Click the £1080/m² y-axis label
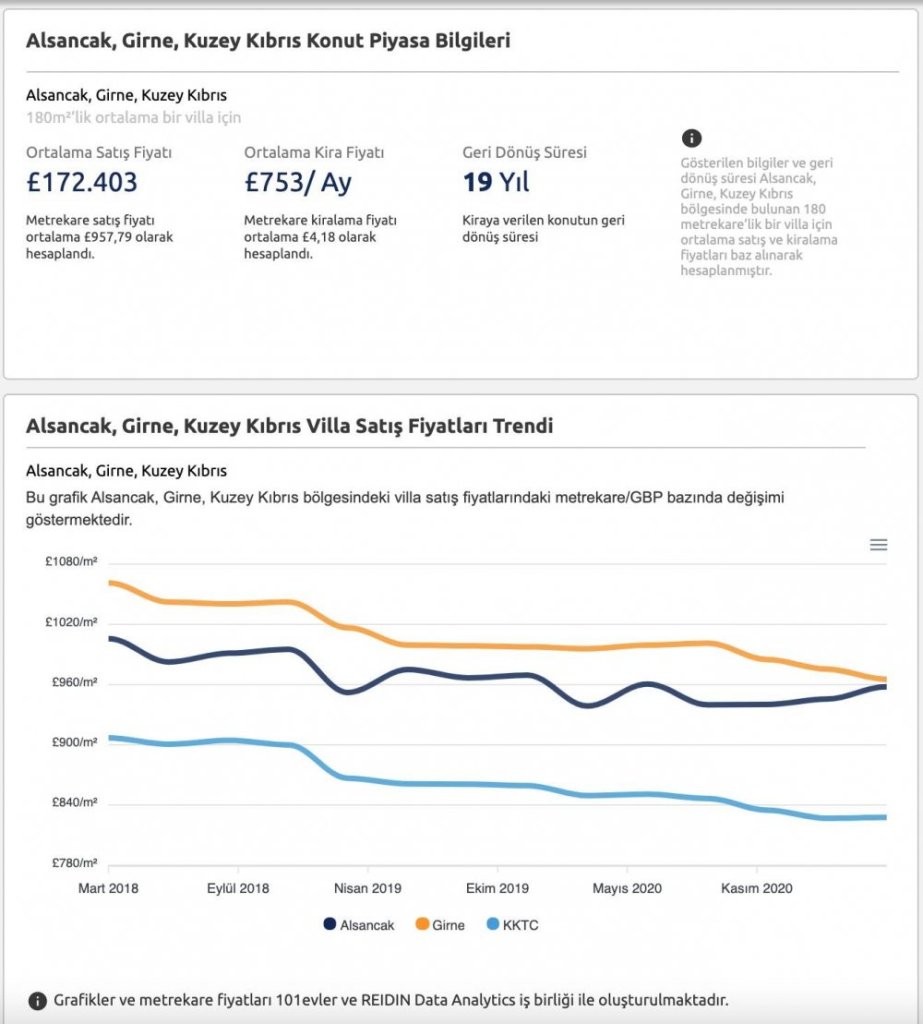This screenshot has height=1024, width=923. (71, 562)
